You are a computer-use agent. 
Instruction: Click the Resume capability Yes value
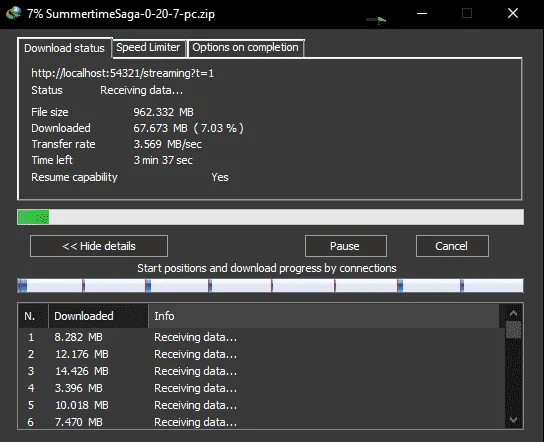point(220,177)
